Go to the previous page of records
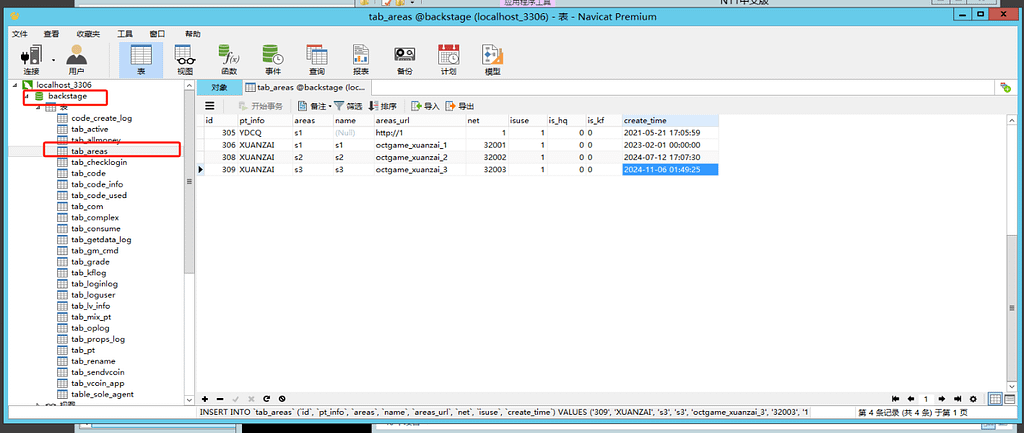Image resolution: width=1024 pixels, height=433 pixels. pyautogui.click(x=910, y=399)
